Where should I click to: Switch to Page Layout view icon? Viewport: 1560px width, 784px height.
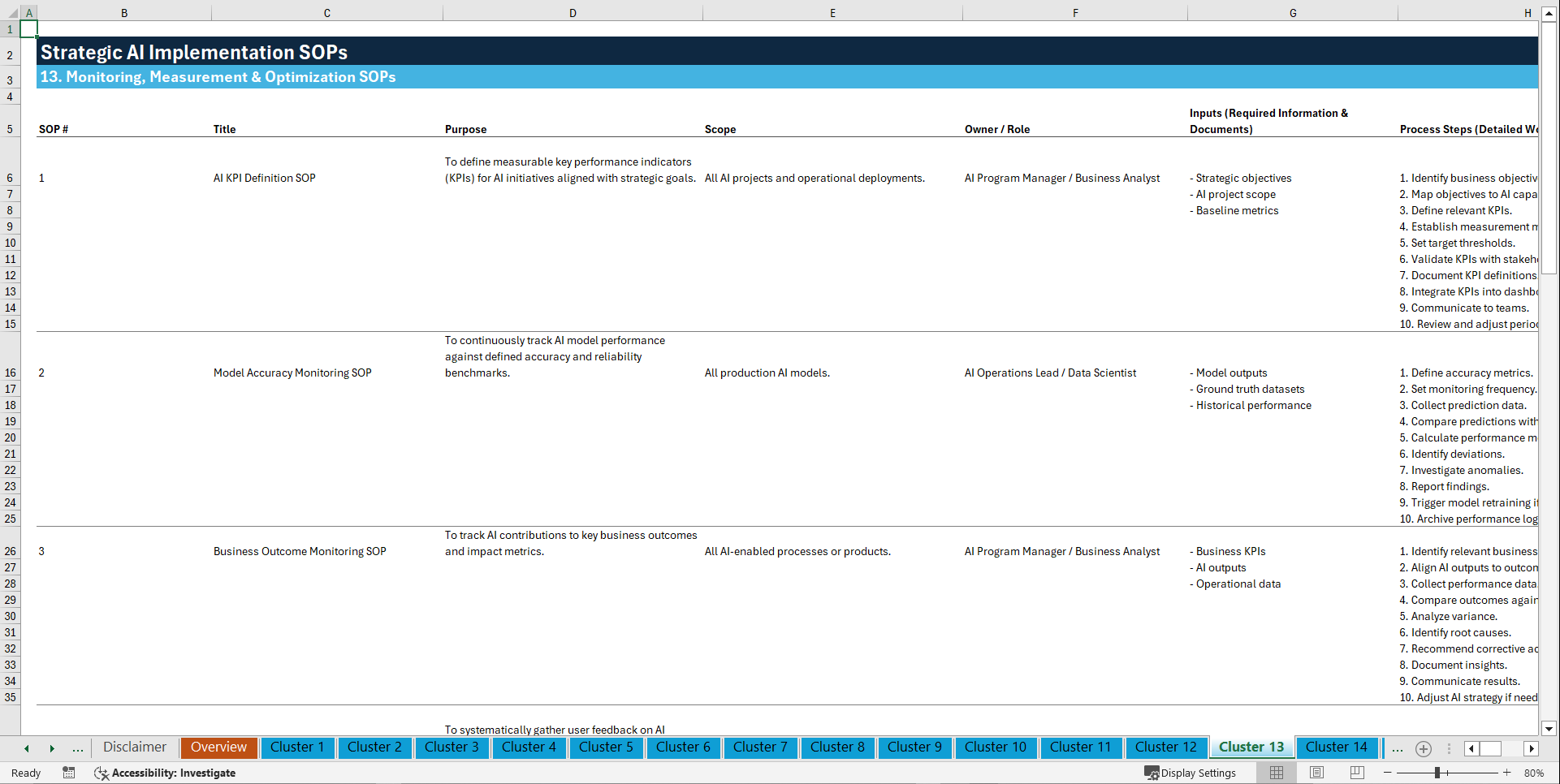point(1316,773)
